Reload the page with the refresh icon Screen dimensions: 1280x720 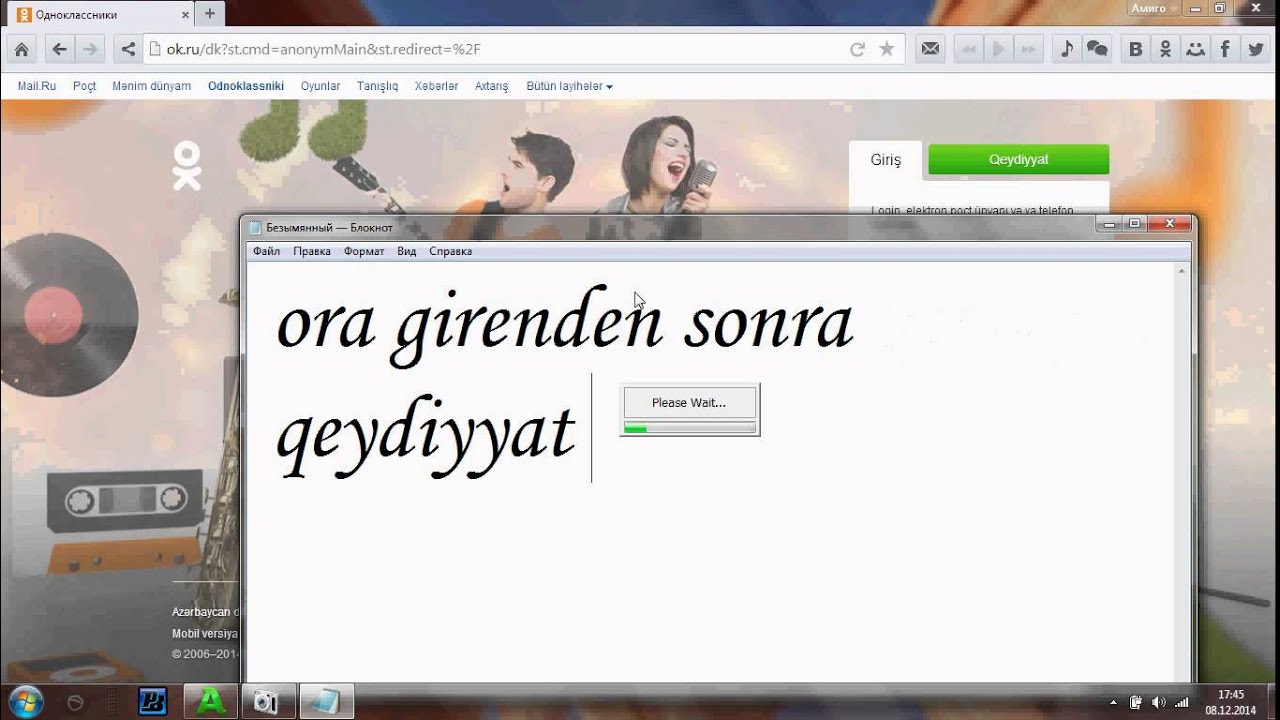pyautogui.click(x=857, y=49)
